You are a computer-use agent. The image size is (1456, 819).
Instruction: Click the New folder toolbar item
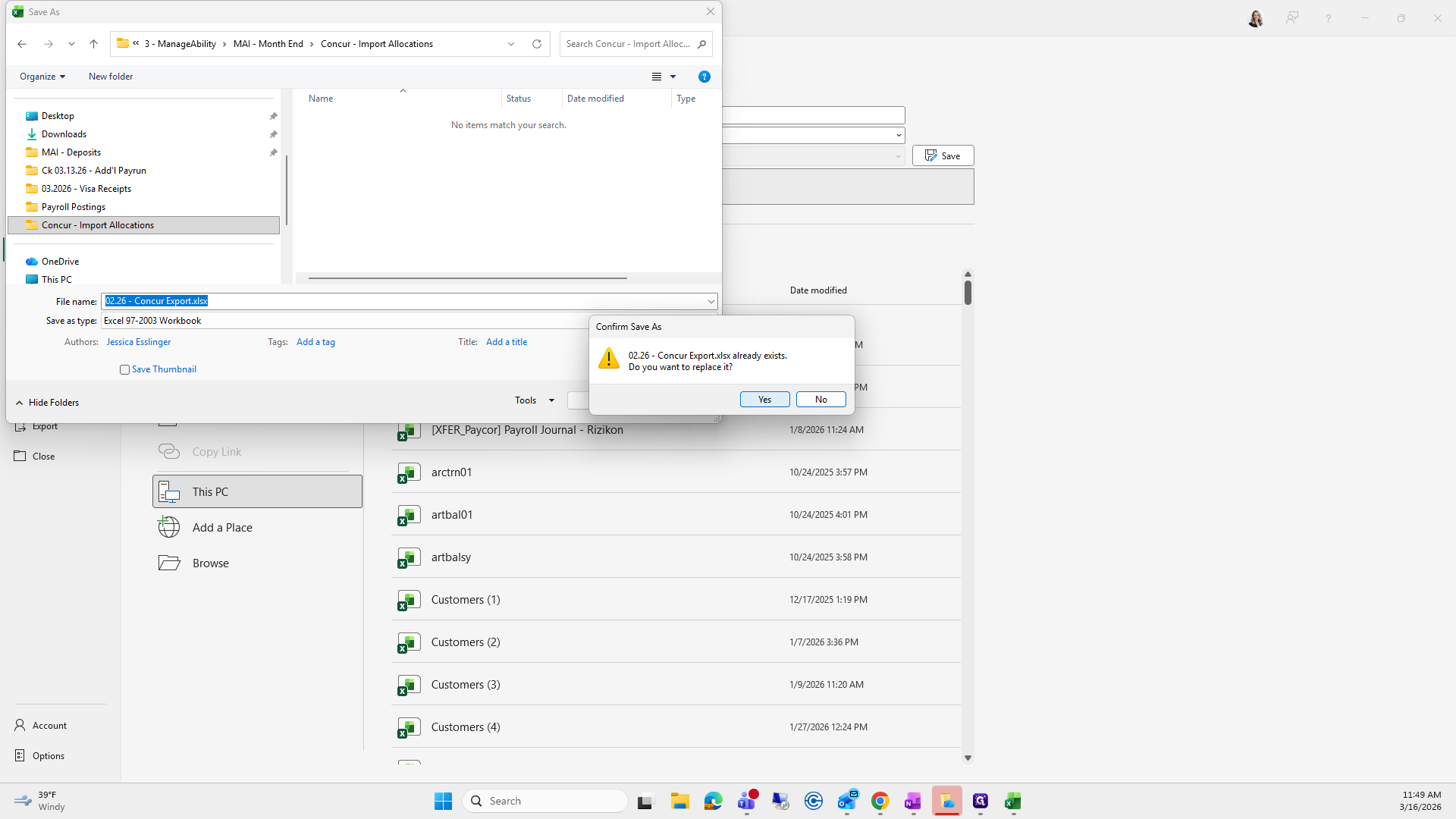pyautogui.click(x=111, y=77)
